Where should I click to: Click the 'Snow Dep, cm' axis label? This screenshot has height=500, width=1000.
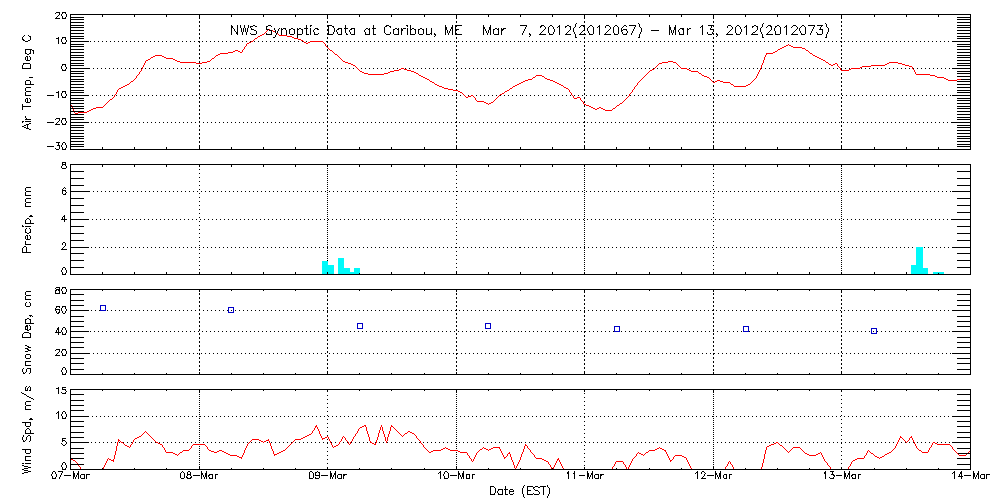(x=28, y=332)
